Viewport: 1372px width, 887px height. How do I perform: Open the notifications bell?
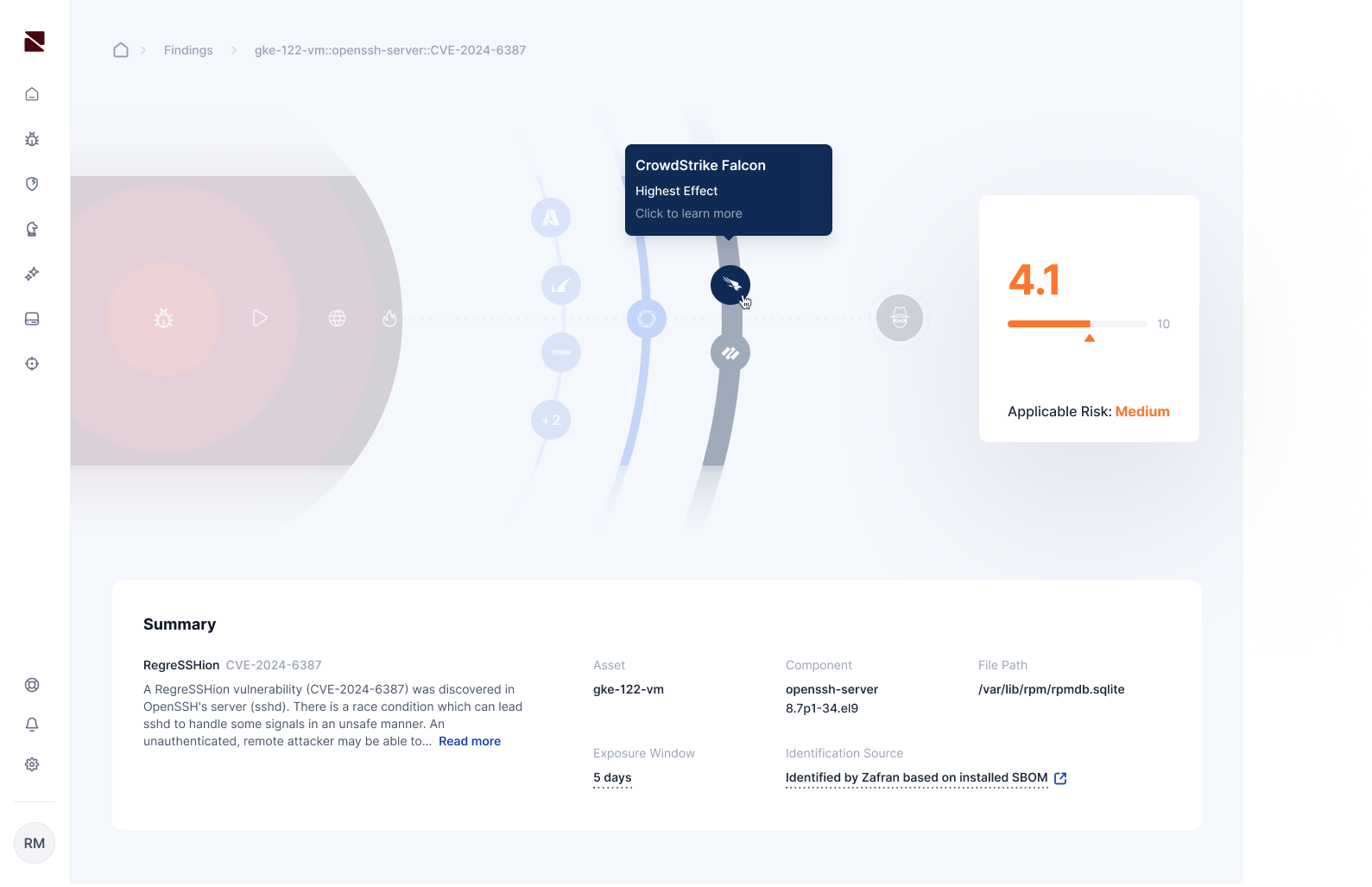click(32, 725)
